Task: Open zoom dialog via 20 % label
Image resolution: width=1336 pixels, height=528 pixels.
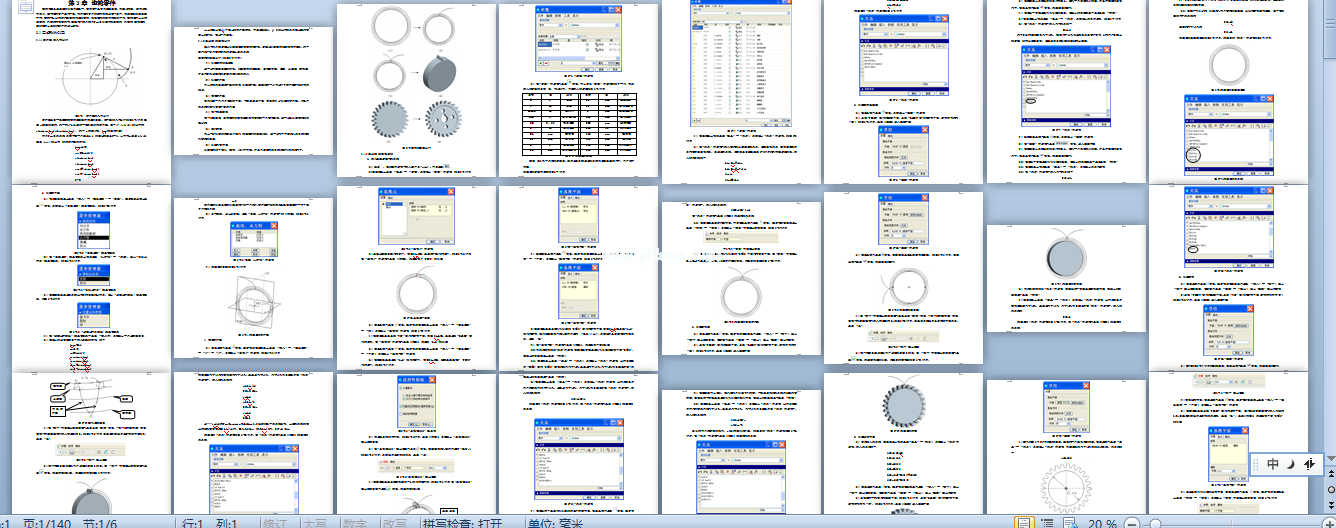Action: tap(1102, 523)
